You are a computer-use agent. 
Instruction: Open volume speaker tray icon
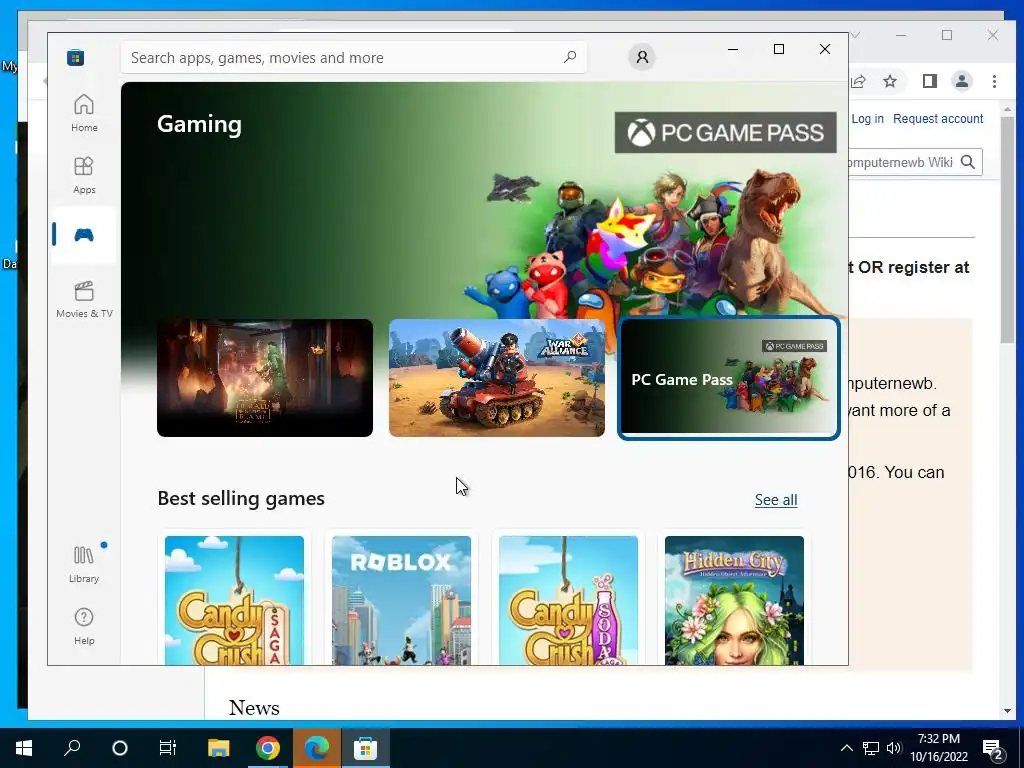point(894,748)
